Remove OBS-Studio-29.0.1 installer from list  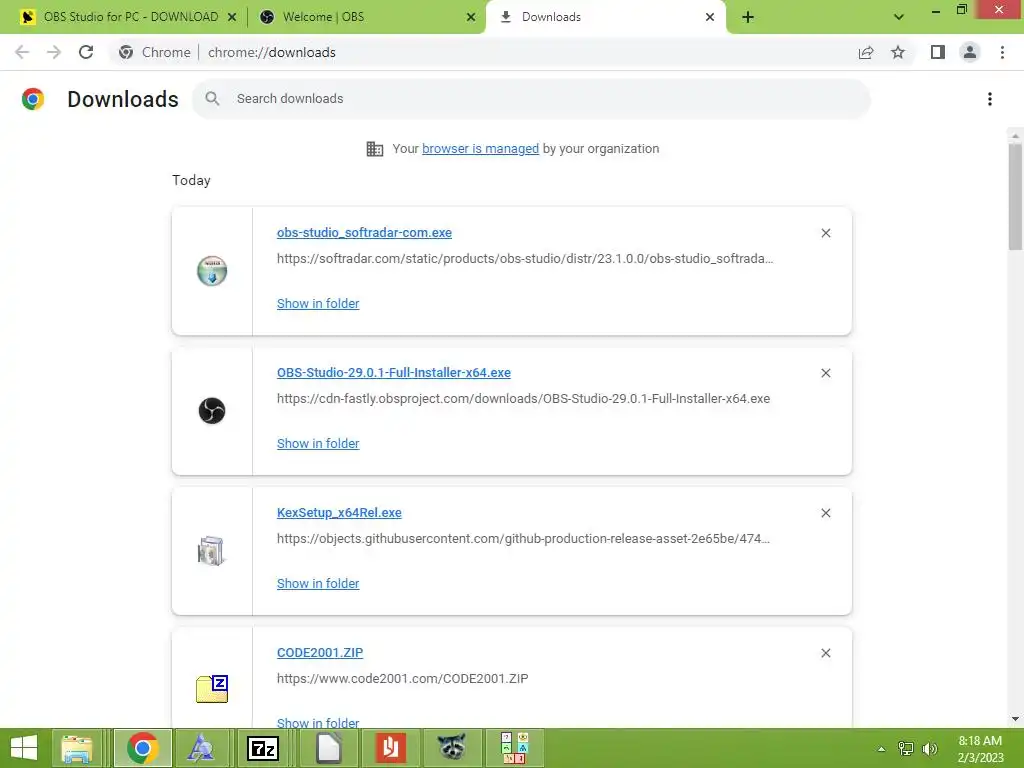pos(826,373)
